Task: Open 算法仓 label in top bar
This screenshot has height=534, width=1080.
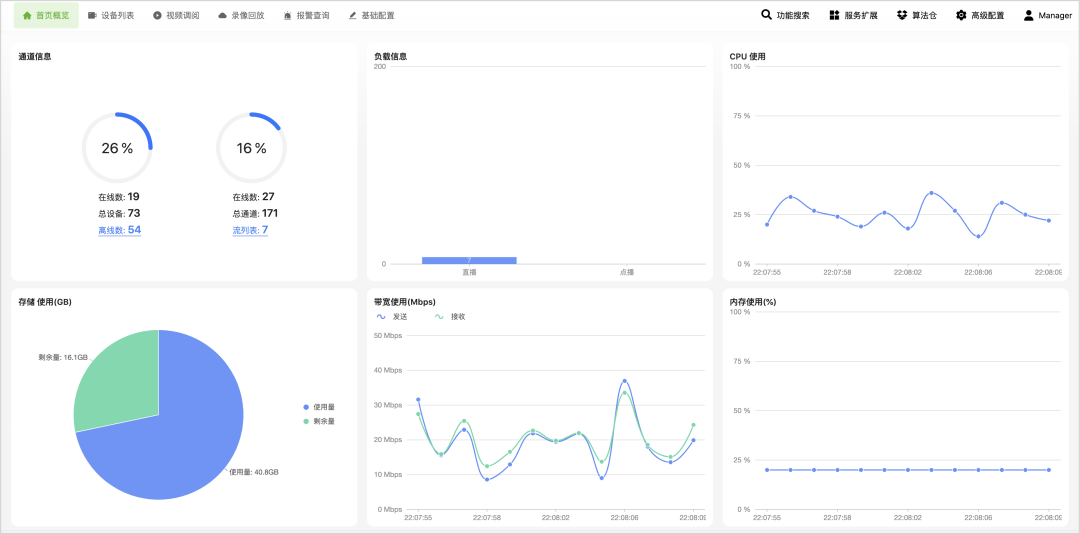Action: (924, 15)
